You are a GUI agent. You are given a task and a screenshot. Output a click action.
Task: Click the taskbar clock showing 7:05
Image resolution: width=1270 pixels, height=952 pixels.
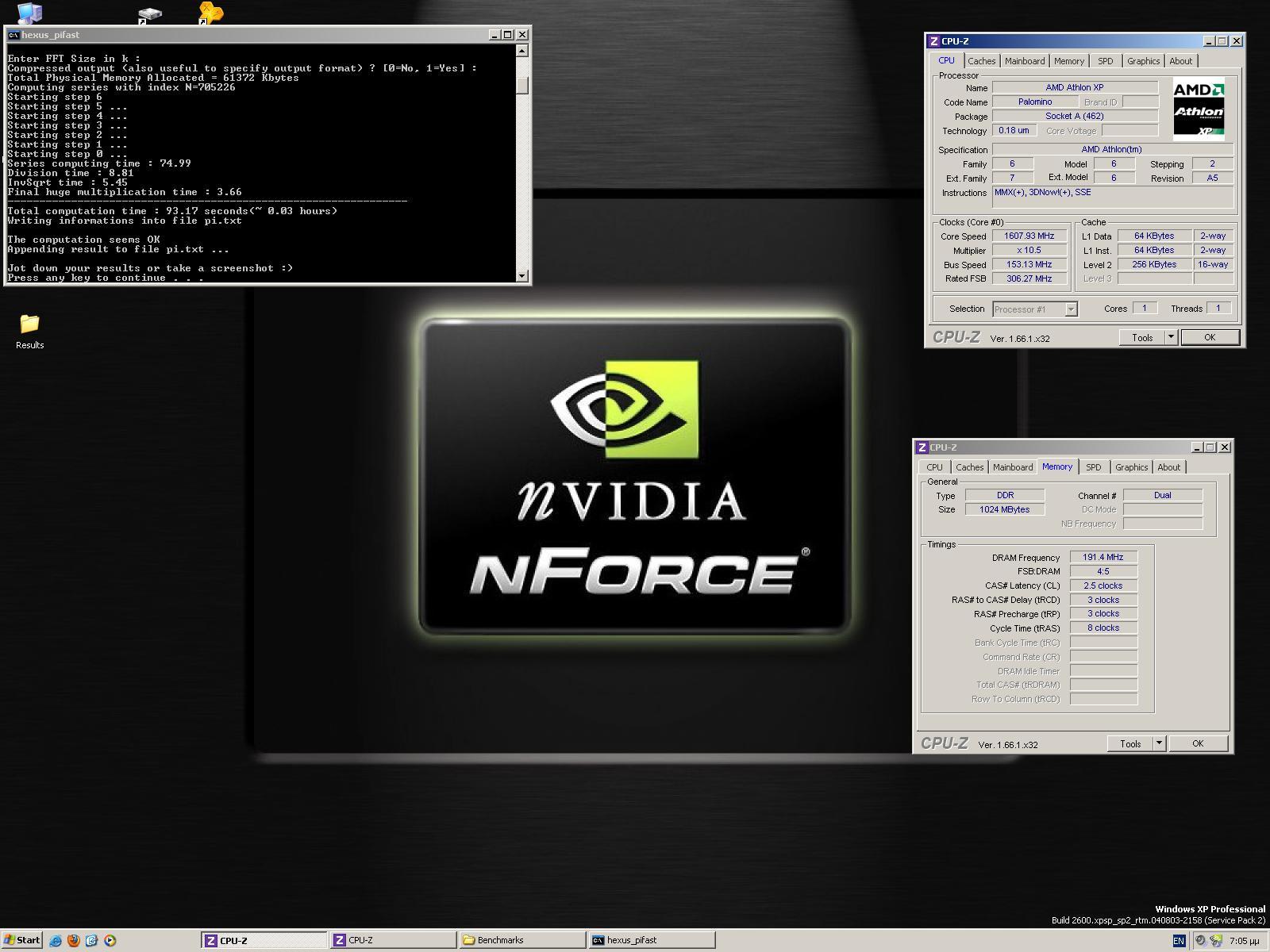click(1244, 941)
